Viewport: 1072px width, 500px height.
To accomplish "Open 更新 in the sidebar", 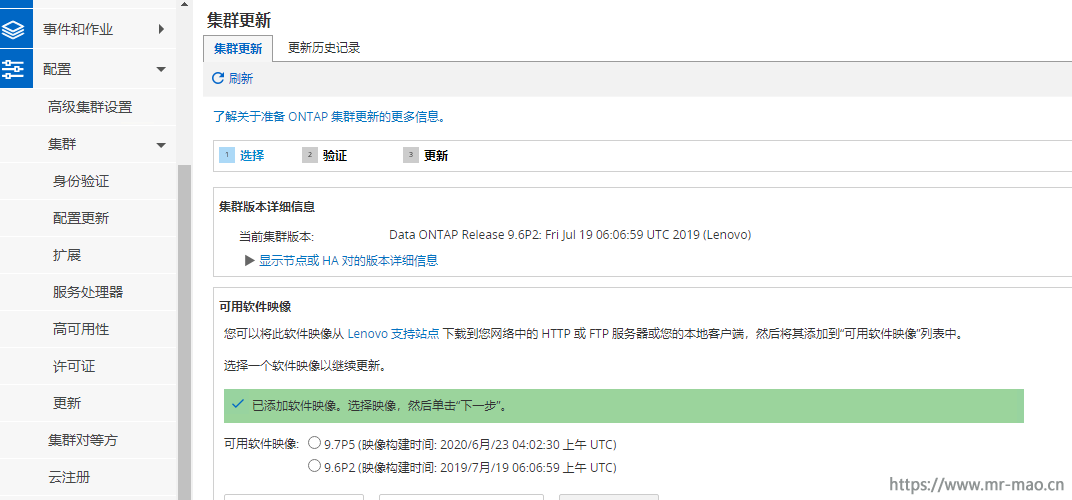I will tap(67, 404).
